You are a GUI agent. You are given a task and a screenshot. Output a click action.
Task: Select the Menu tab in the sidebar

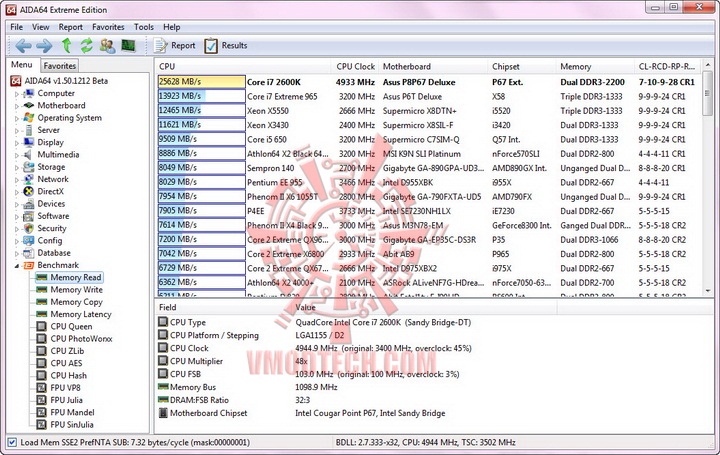(22, 65)
